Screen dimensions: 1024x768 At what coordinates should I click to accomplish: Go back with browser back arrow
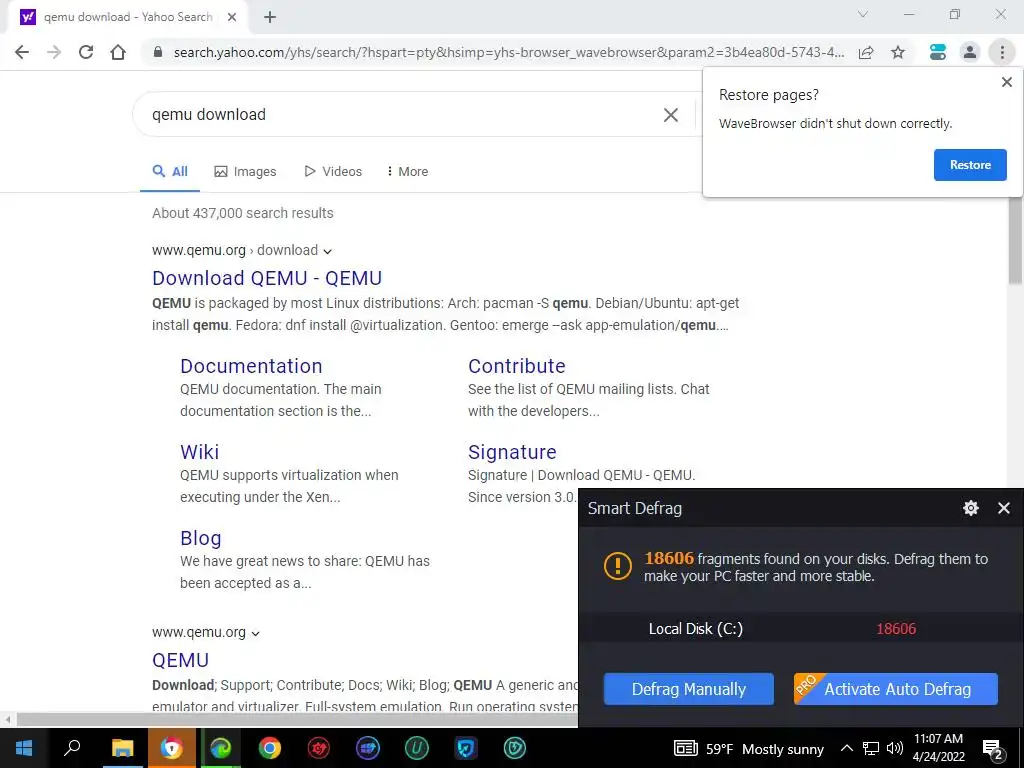22,52
